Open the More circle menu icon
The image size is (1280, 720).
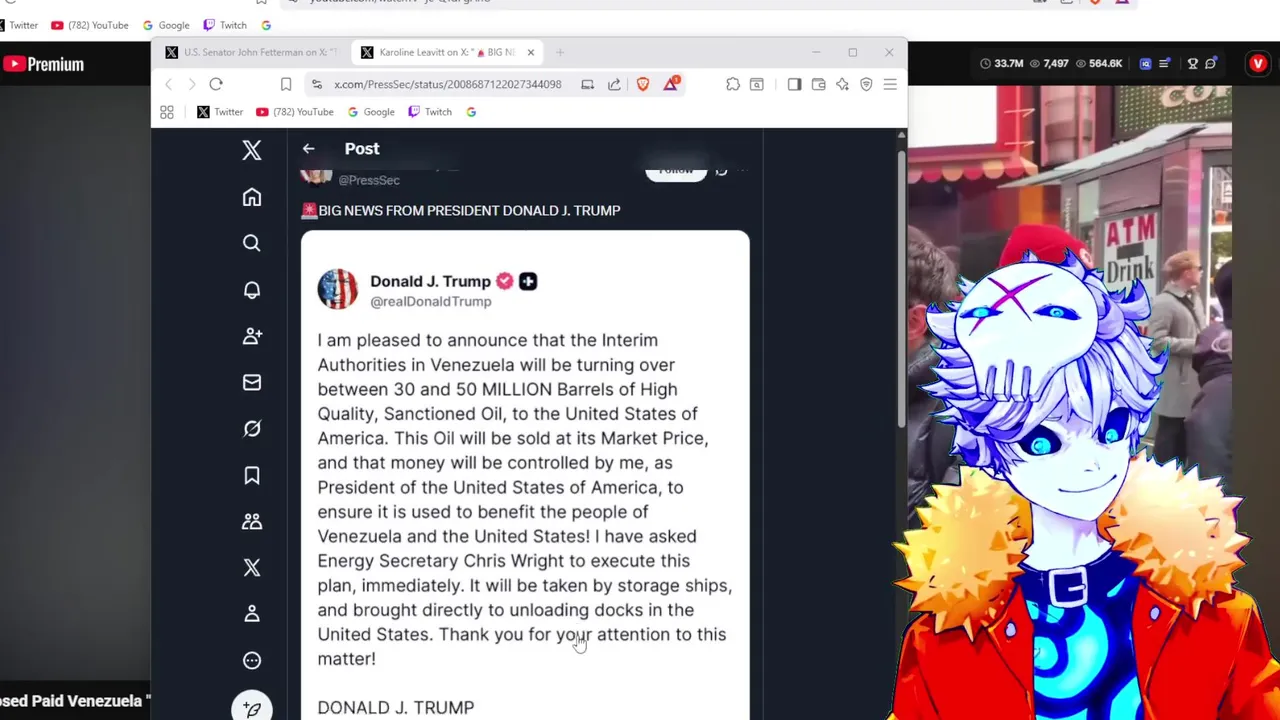pyautogui.click(x=252, y=660)
